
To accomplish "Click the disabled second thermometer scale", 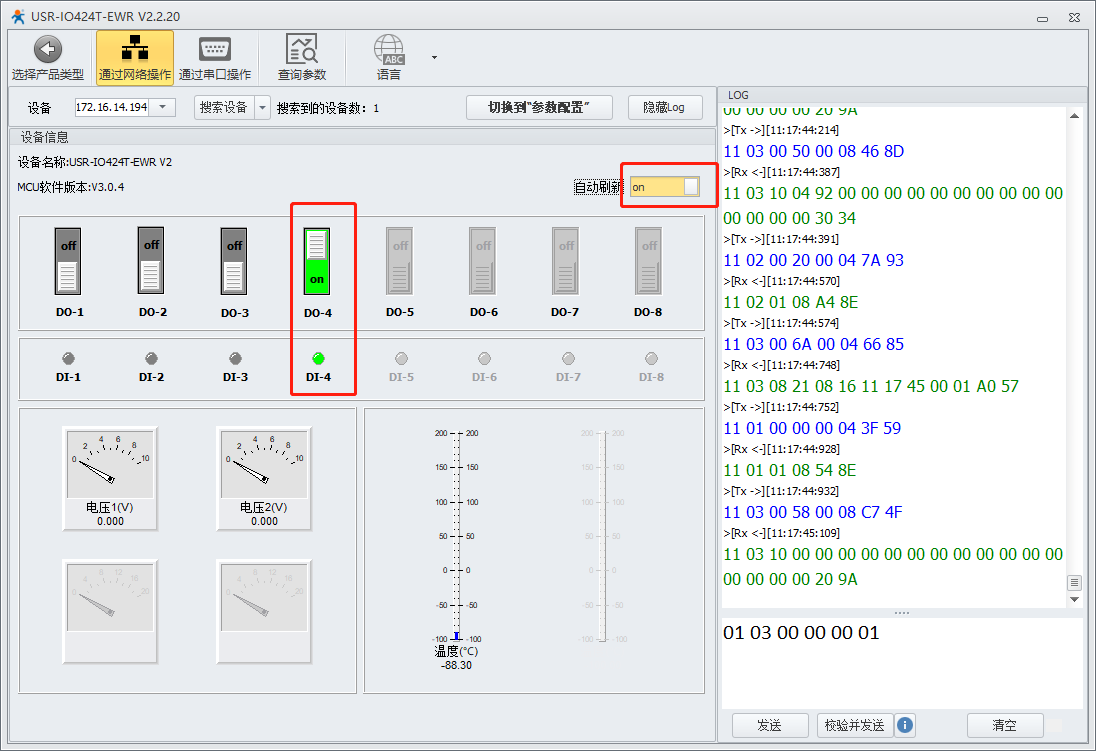I will (x=603, y=536).
